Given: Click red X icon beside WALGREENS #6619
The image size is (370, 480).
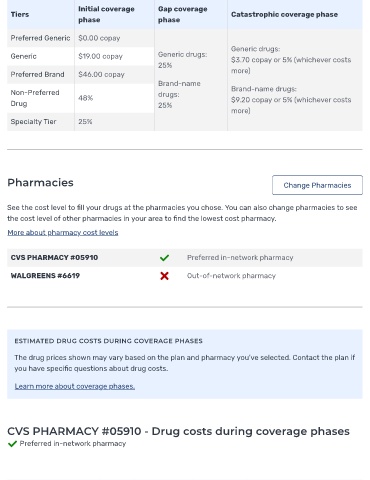Looking at the screenshot, I should (x=164, y=276).
